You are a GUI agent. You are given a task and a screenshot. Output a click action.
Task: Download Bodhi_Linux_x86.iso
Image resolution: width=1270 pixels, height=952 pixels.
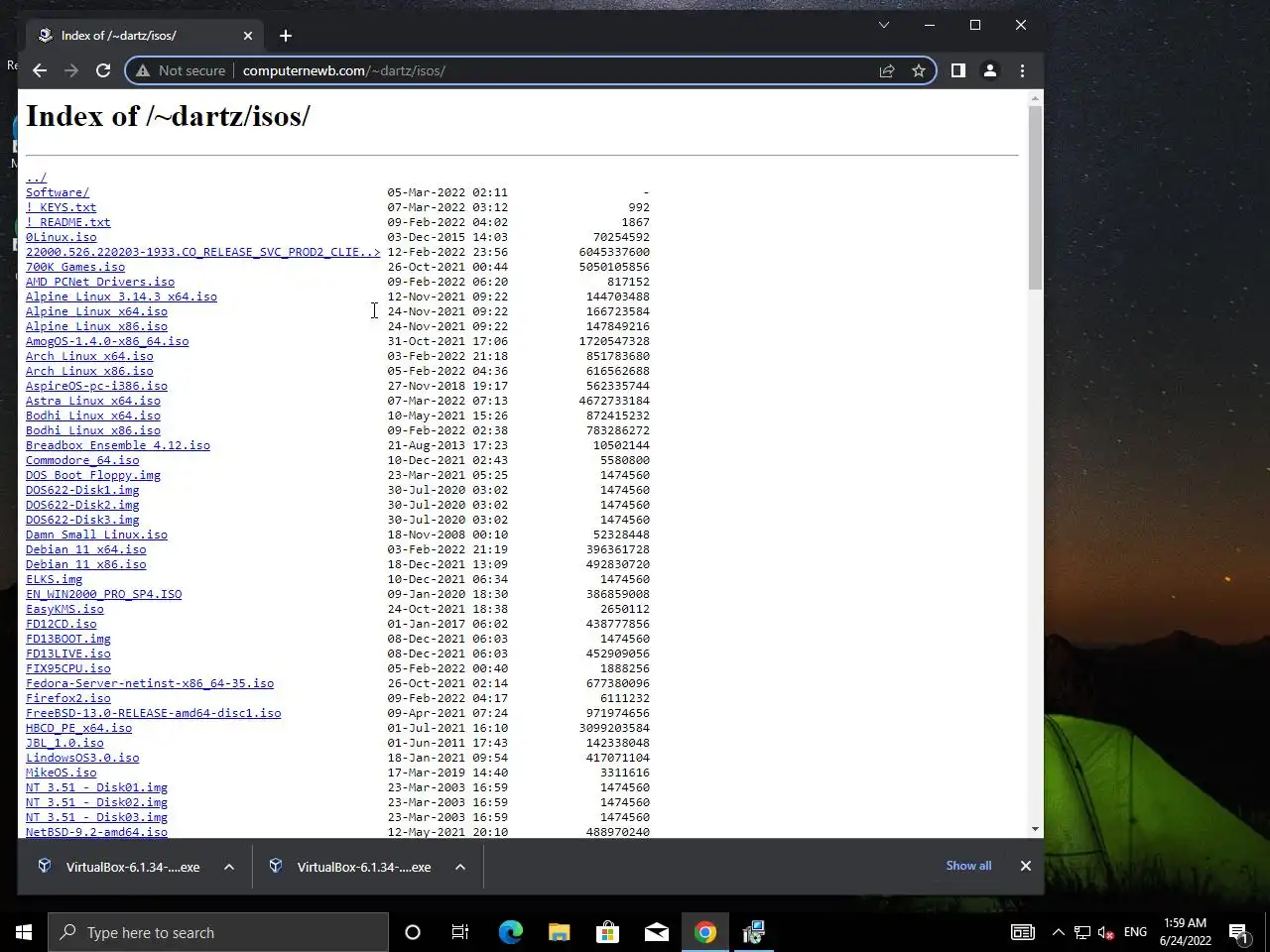pyautogui.click(x=93, y=430)
